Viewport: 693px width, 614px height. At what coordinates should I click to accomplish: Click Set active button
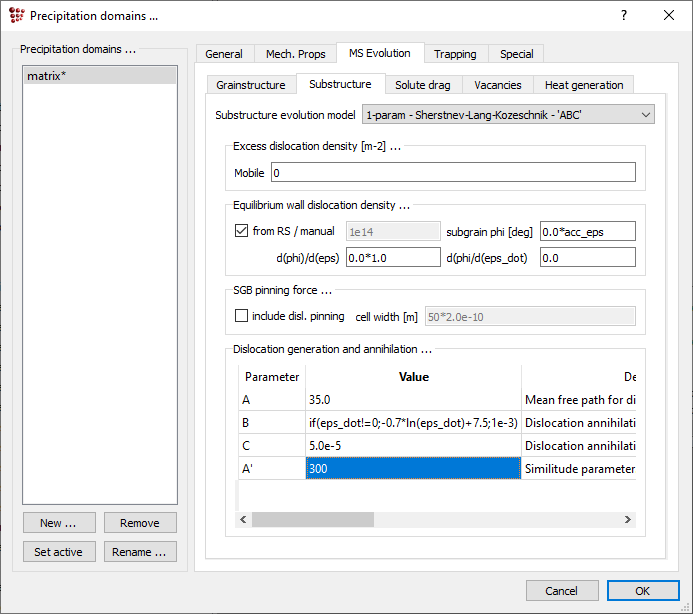point(58,552)
